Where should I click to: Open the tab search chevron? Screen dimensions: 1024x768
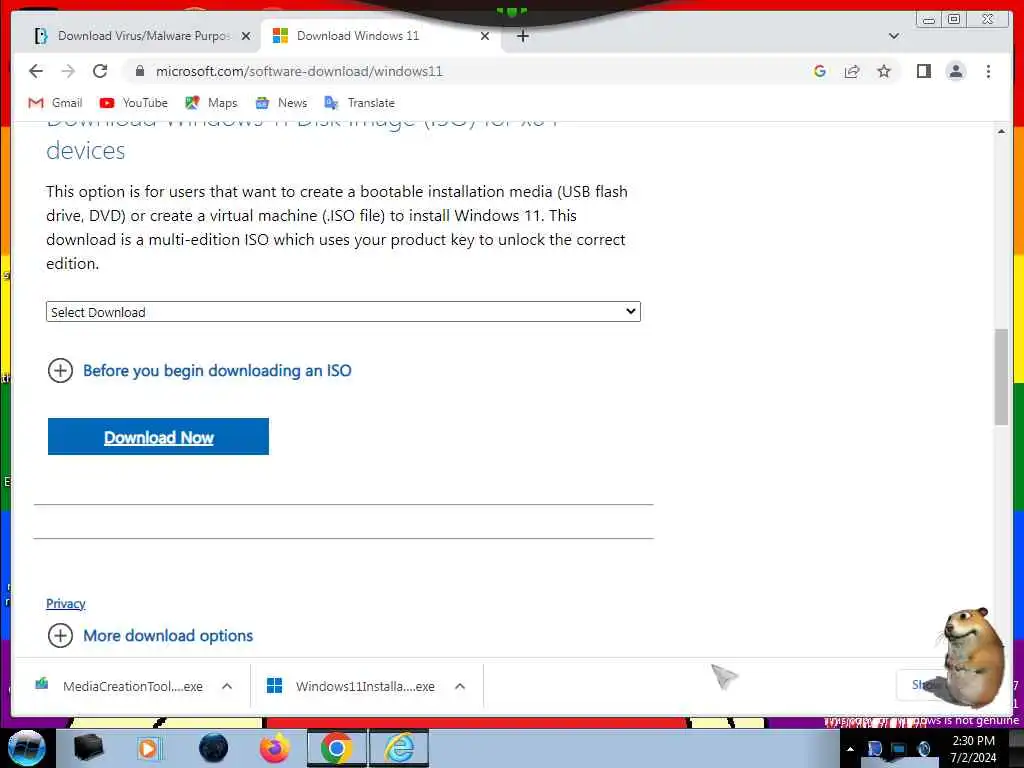(x=894, y=36)
